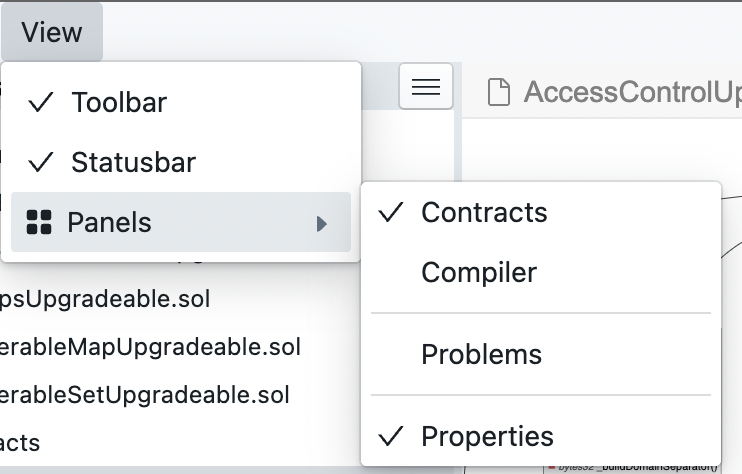
Task: Click the checkmark icon beside Properties
Action: [x=391, y=436]
